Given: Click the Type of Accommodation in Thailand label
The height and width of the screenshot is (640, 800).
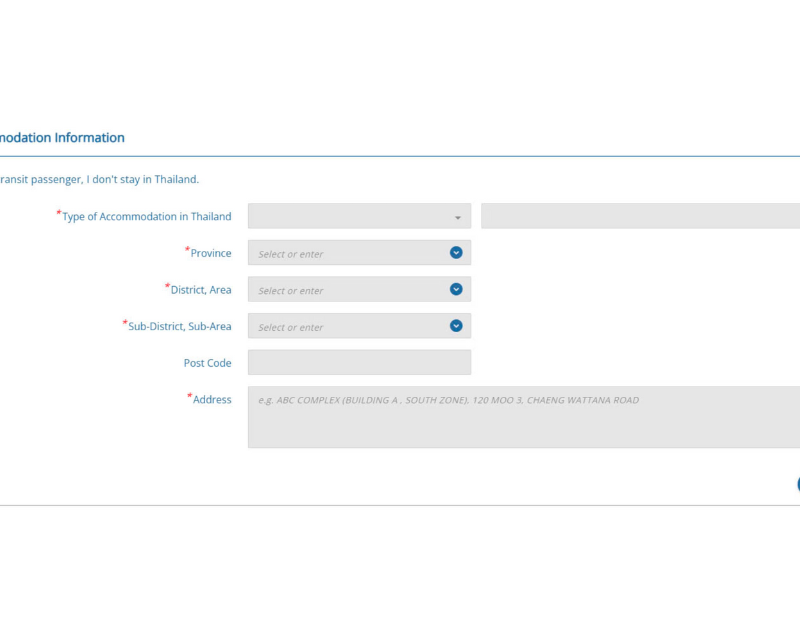Looking at the screenshot, I should (146, 217).
